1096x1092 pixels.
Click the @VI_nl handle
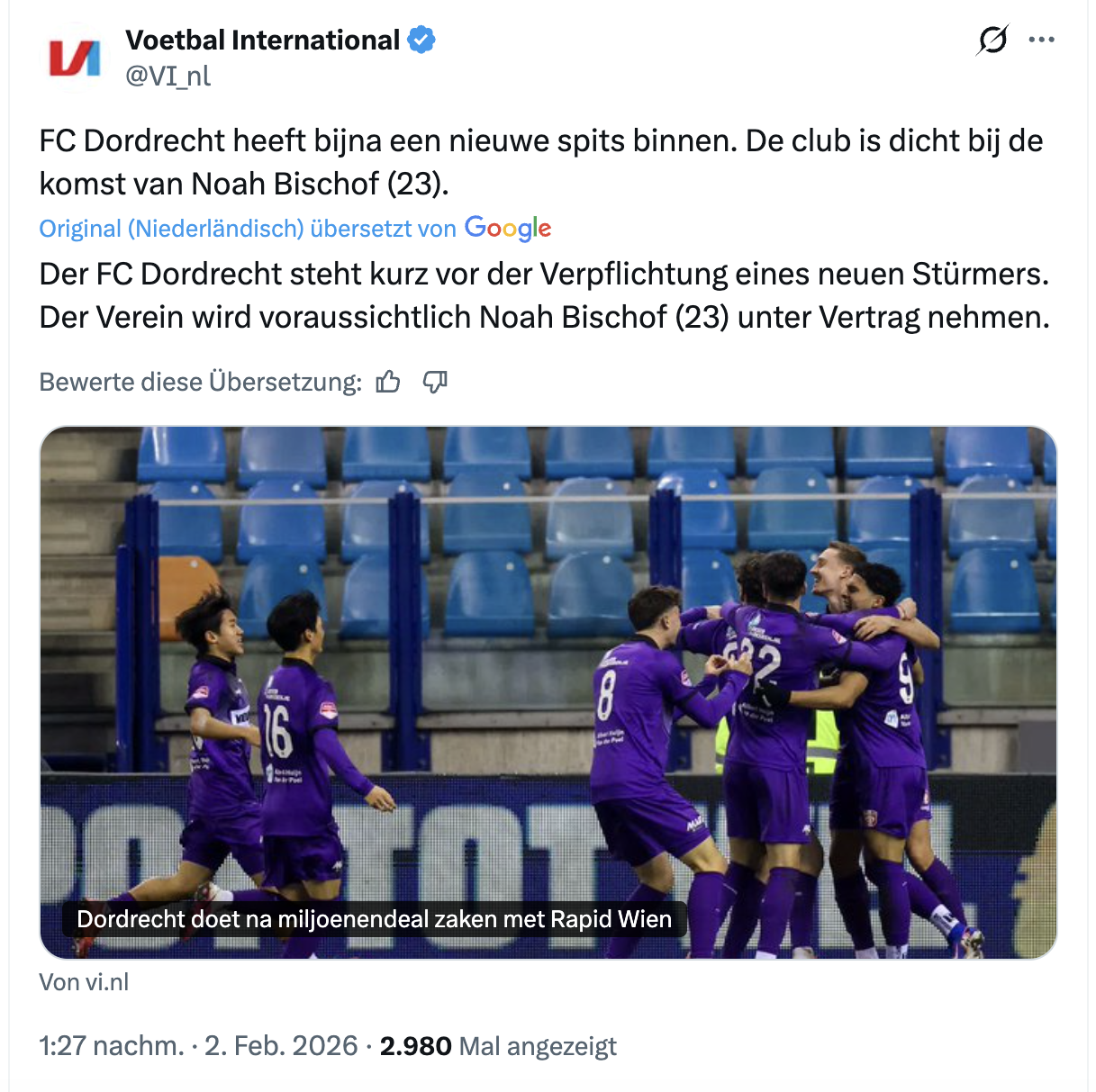pyautogui.click(x=168, y=76)
